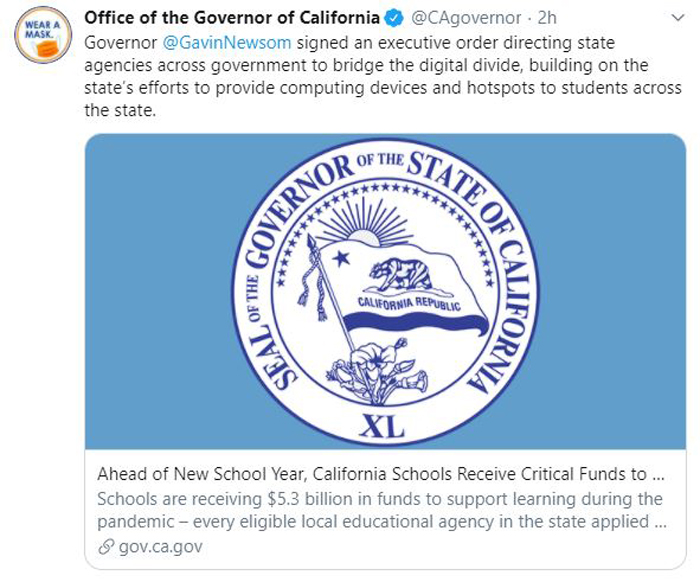The height and width of the screenshot is (582, 700).
Task: Click the tweet body about digital divide
Action: 383,76
